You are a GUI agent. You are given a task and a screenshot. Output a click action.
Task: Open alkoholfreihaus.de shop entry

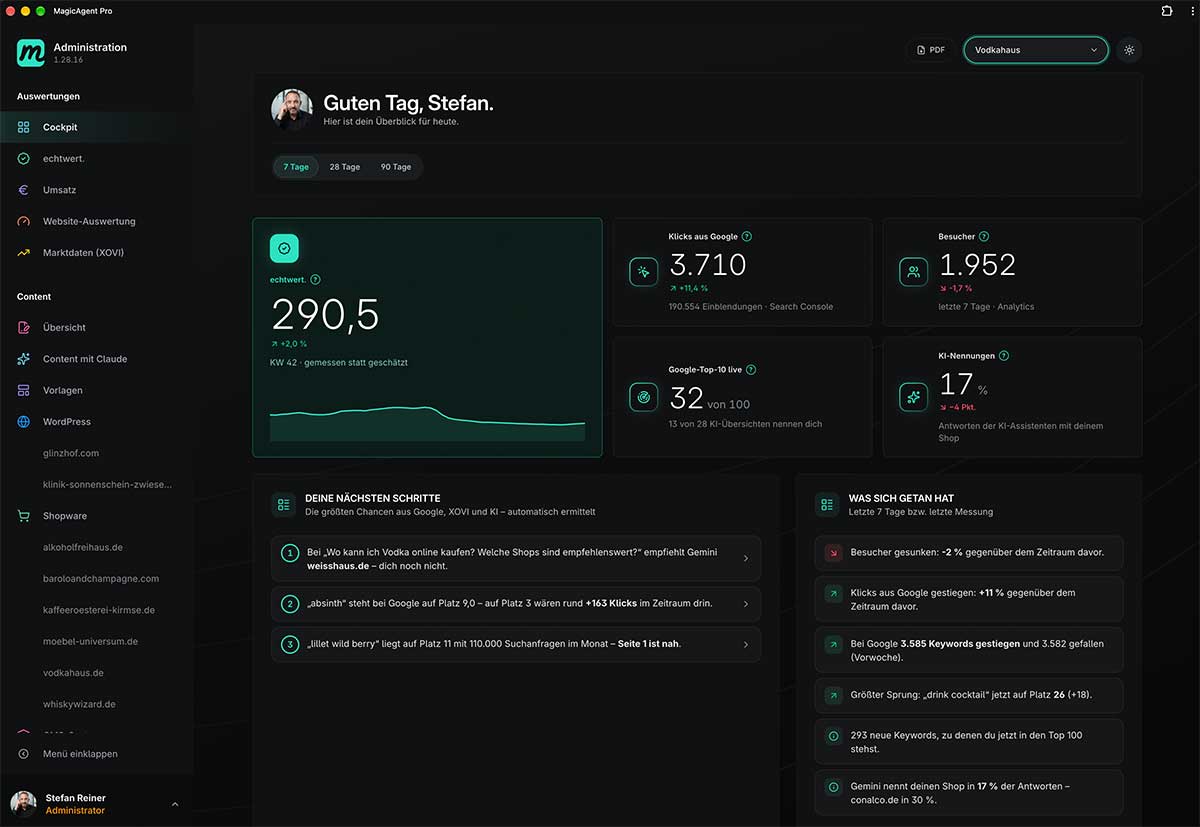click(83, 547)
